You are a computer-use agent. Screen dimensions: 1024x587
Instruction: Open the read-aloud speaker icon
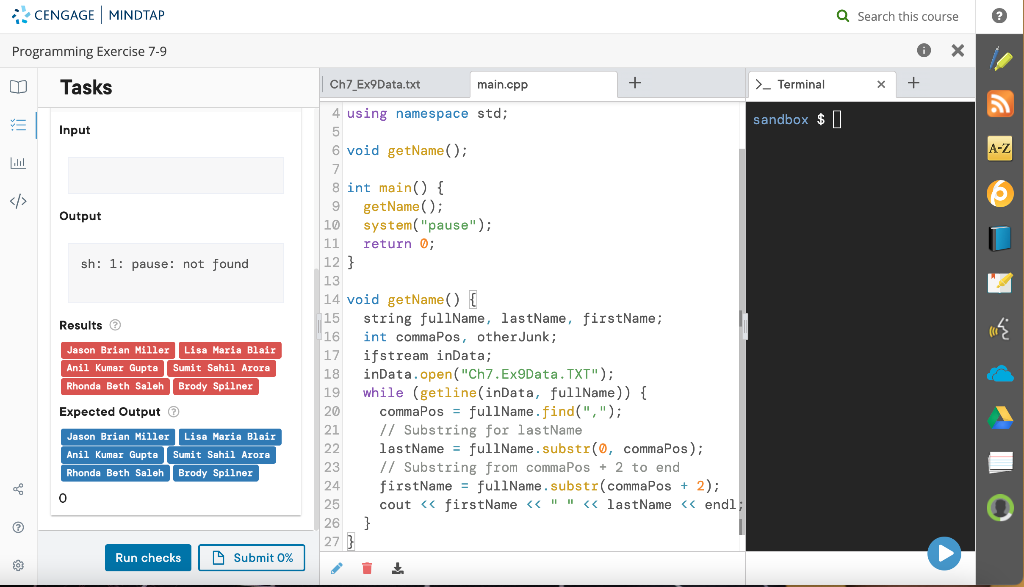point(1000,329)
